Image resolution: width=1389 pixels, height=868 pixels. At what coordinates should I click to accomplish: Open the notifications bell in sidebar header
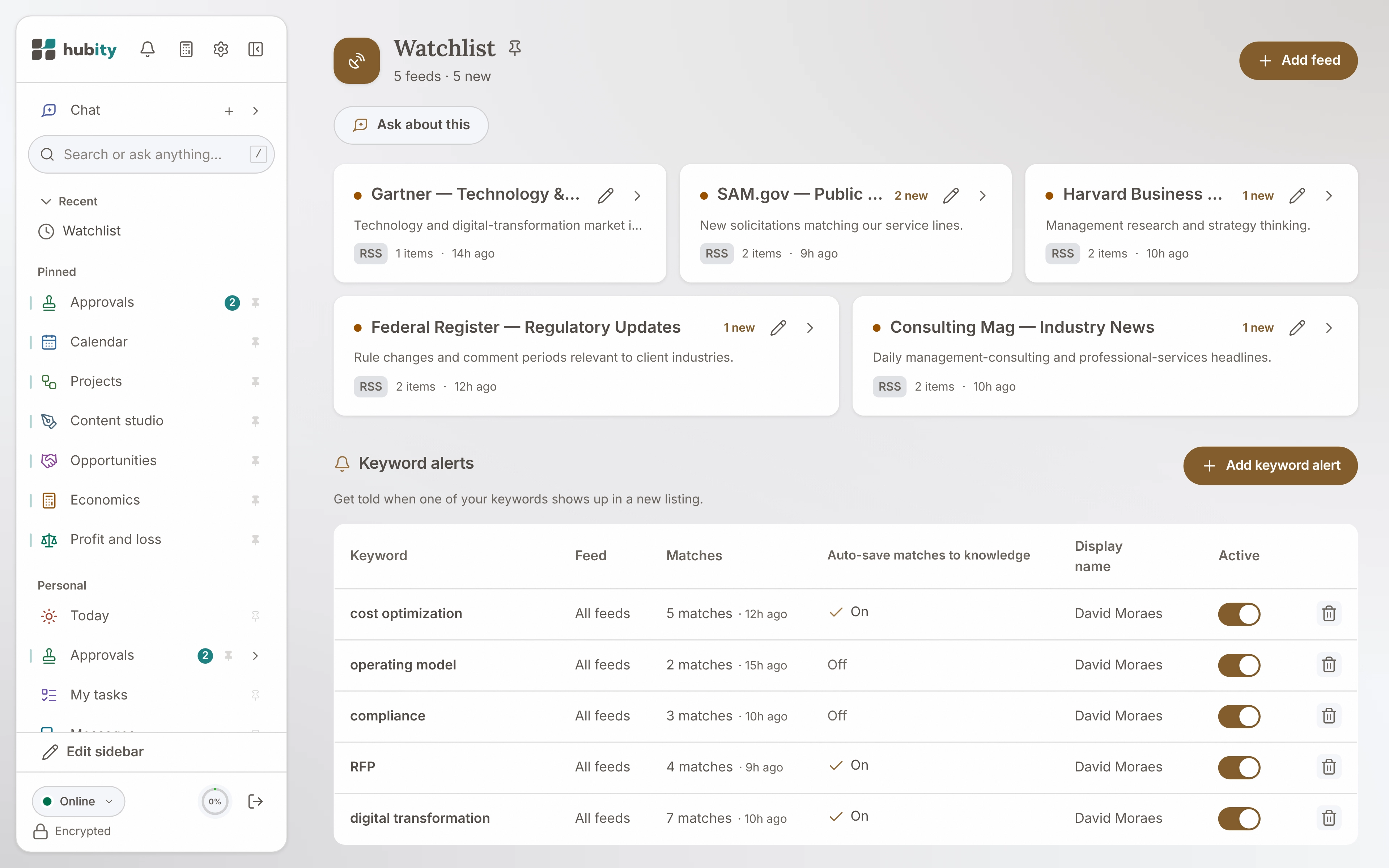pos(148,50)
